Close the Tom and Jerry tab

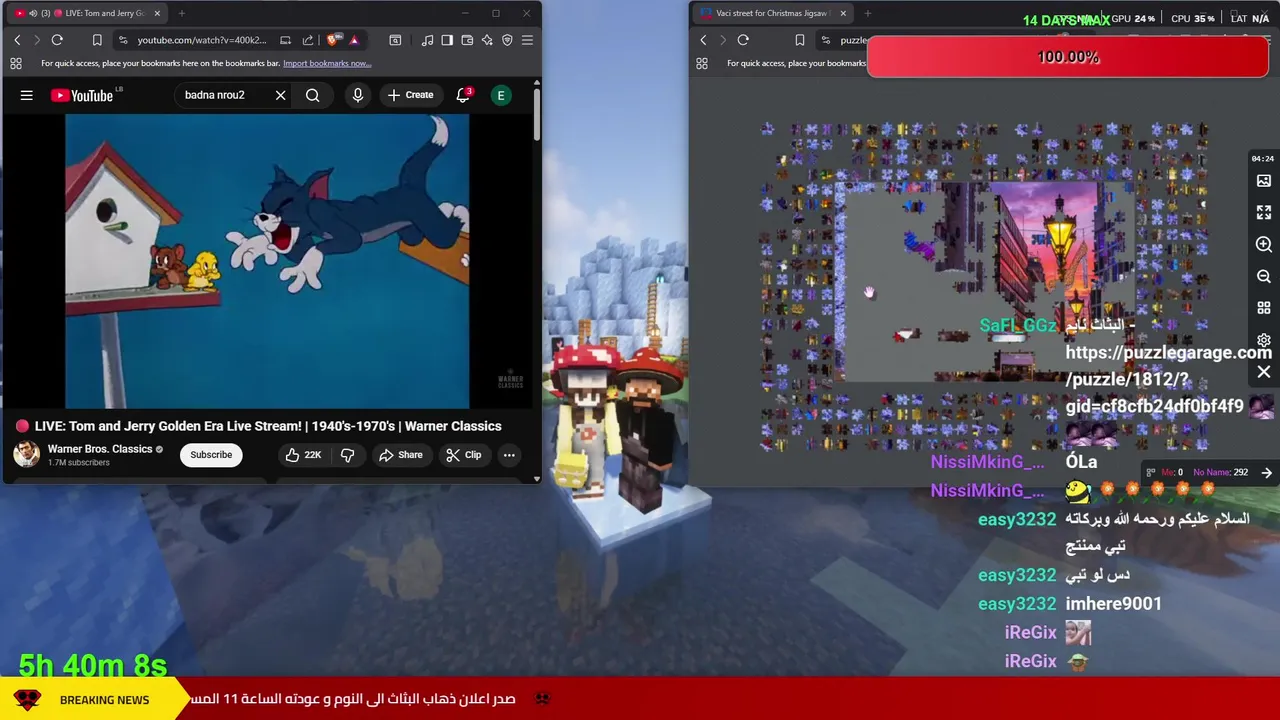pos(157,13)
